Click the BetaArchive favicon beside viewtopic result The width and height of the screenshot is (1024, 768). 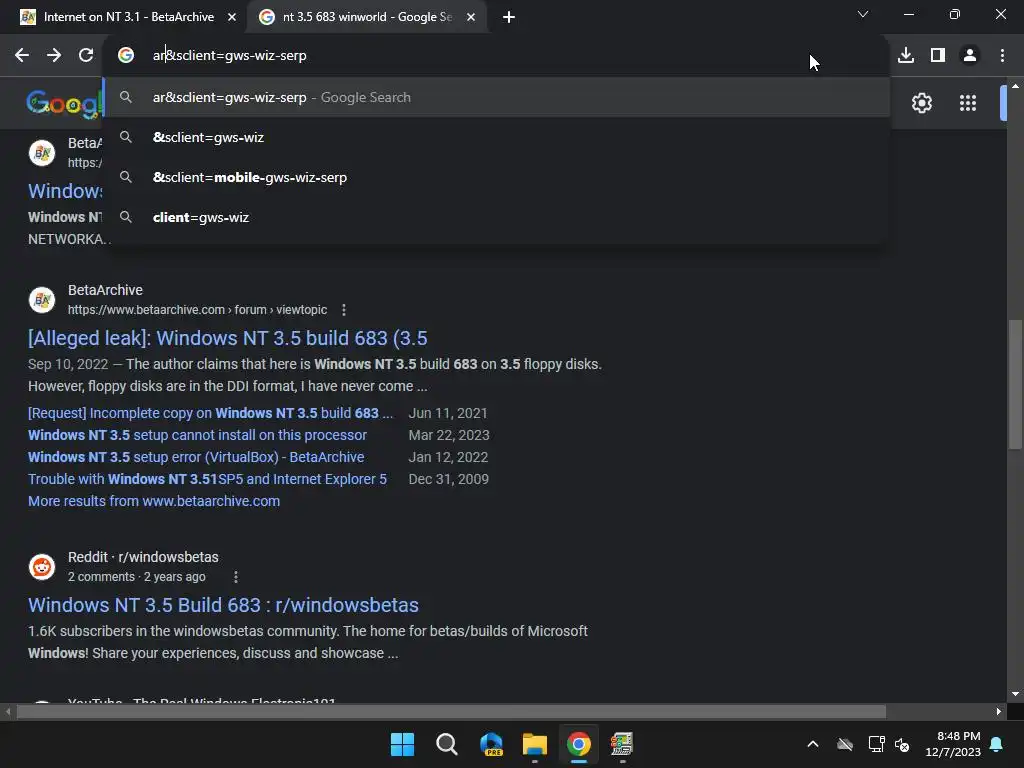pos(42,300)
